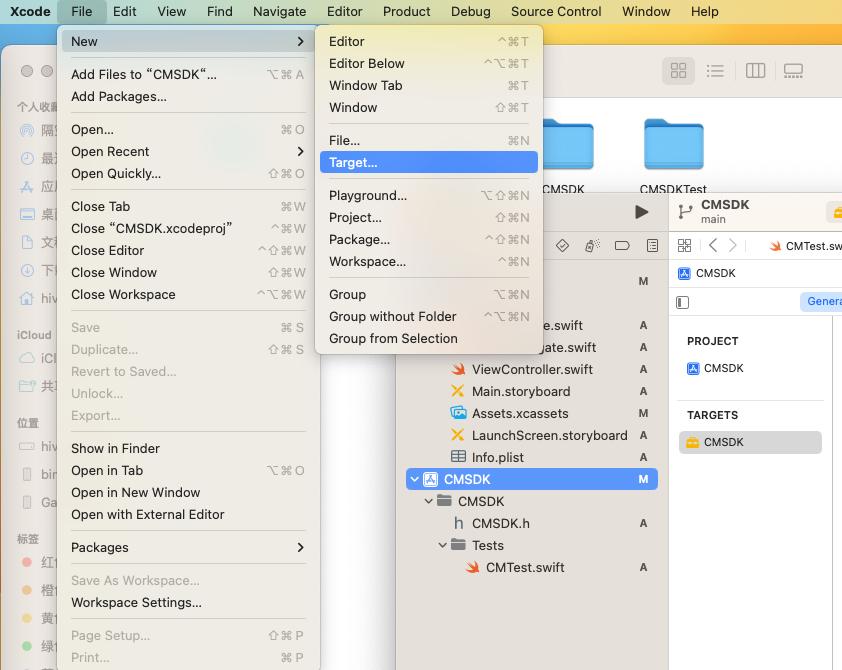Open the Navigate menu
Image resolution: width=842 pixels, height=670 pixels.
coord(279,11)
